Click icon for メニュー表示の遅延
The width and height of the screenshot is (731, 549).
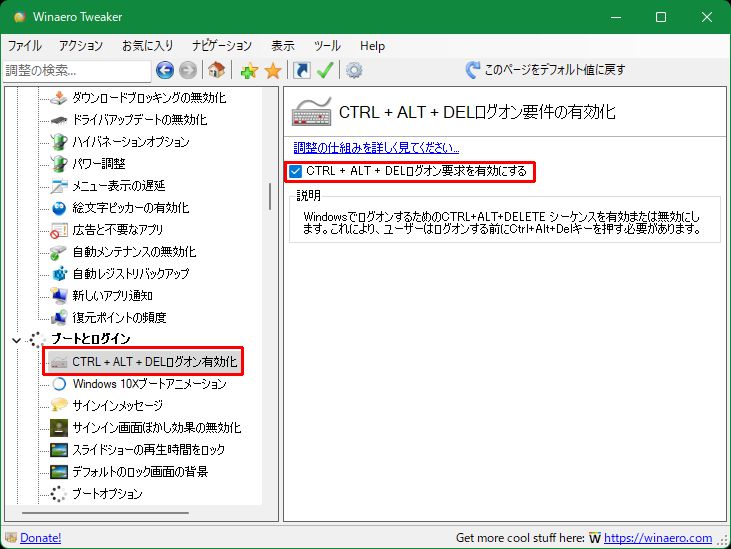(59, 185)
